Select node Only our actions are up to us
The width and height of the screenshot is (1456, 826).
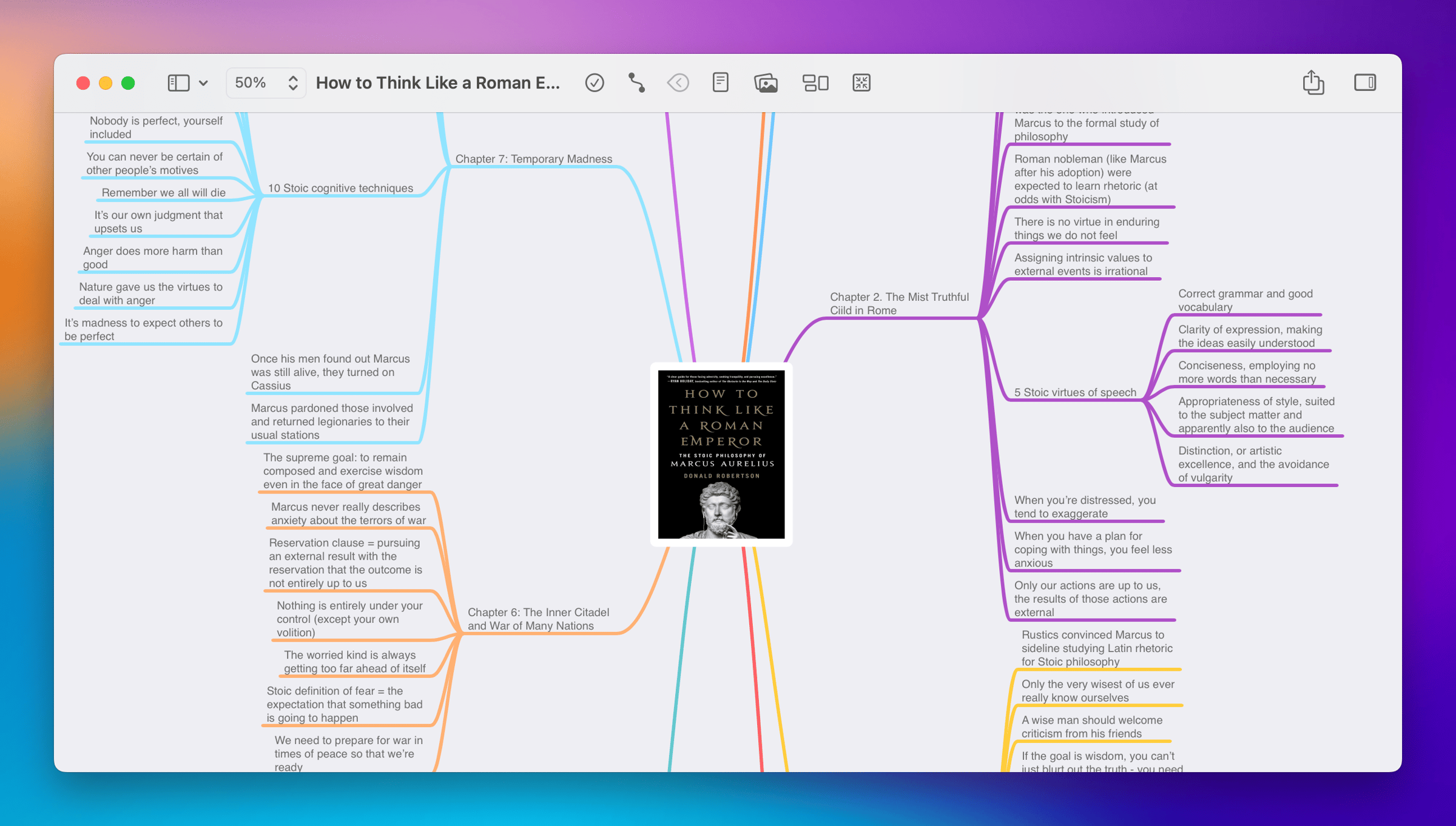point(1090,599)
